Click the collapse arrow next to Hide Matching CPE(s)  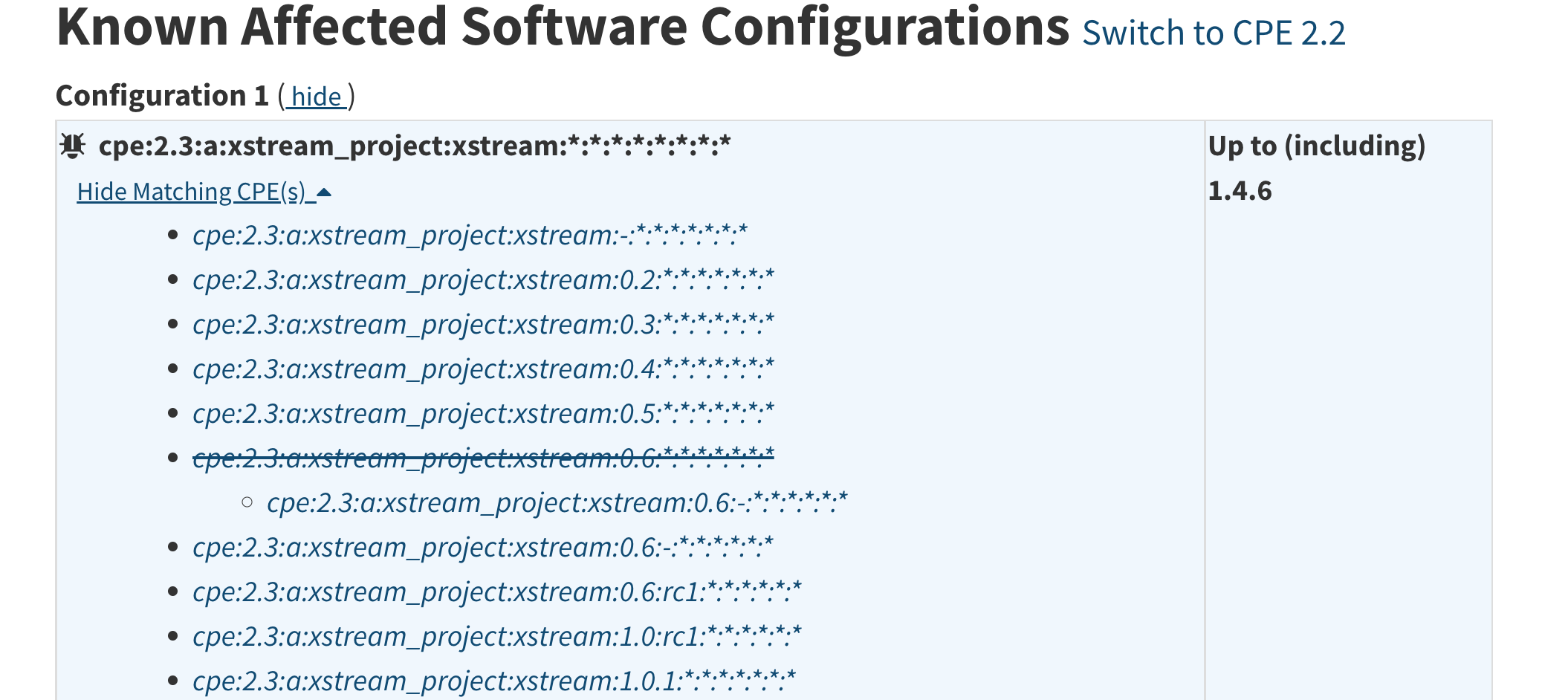[323, 192]
